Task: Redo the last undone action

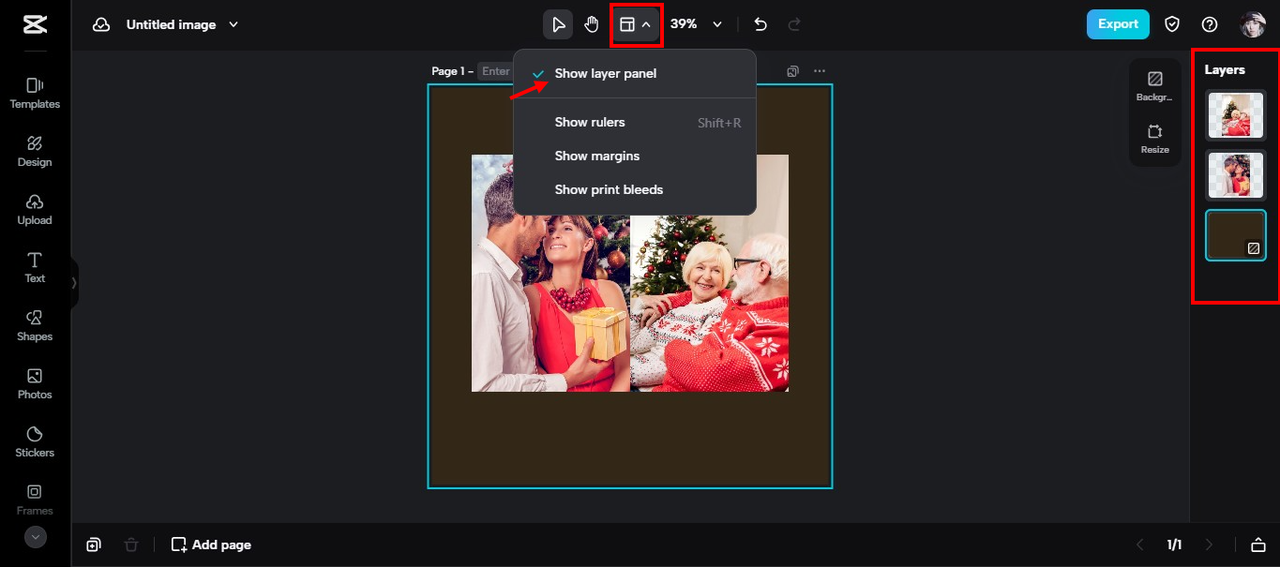Action: point(794,24)
